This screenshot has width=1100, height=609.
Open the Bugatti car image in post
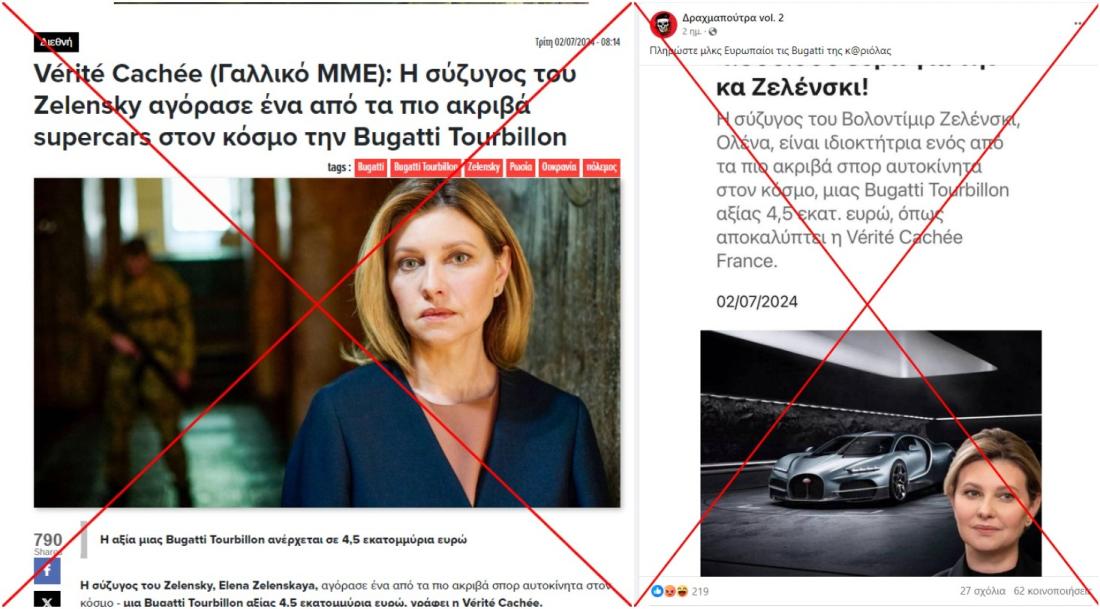[871, 453]
